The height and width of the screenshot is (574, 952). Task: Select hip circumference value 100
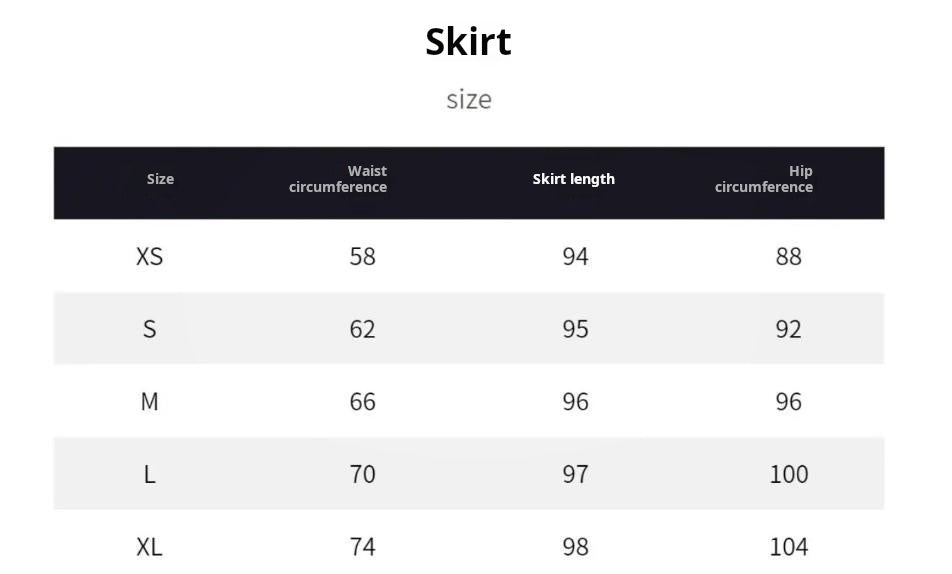pyautogui.click(x=788, y=474)
